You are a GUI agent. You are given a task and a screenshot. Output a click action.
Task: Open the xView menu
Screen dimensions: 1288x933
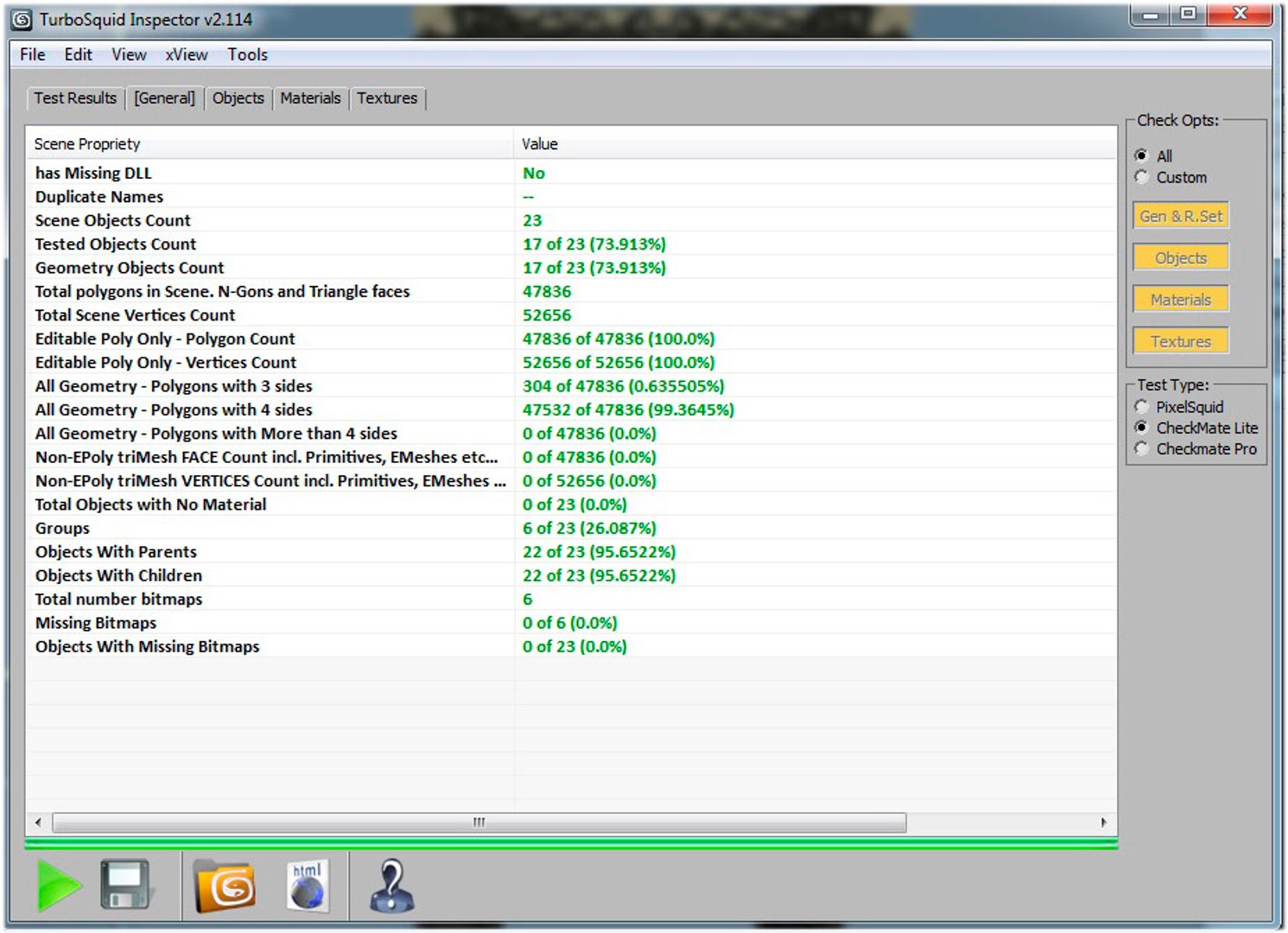click(187, 54)
